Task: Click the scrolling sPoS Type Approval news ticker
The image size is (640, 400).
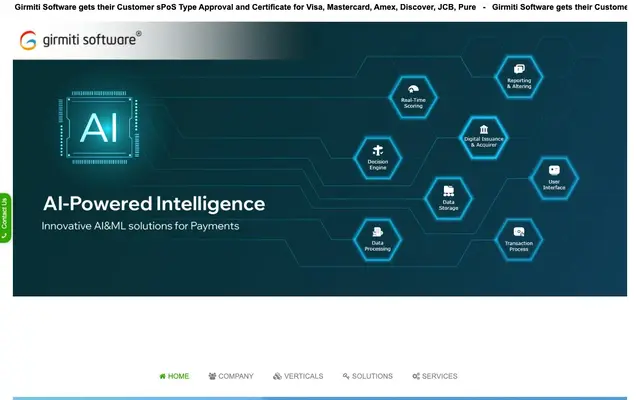Action: 320,7
